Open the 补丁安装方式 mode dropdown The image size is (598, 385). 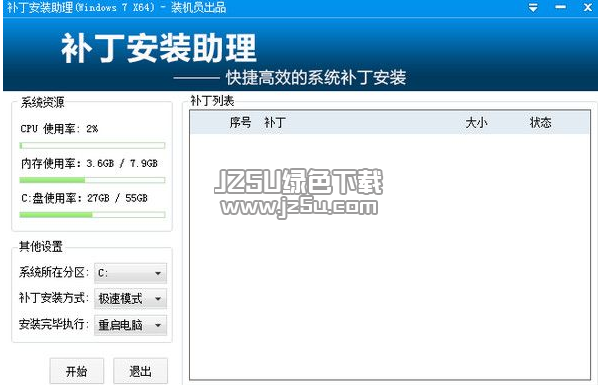pos(130,299)
